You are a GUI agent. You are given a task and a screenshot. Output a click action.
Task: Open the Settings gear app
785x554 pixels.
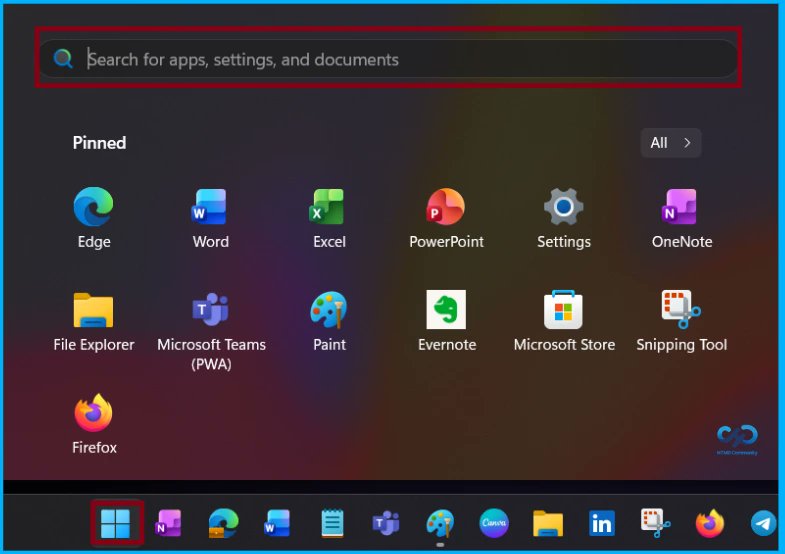[x=564, y=218]
